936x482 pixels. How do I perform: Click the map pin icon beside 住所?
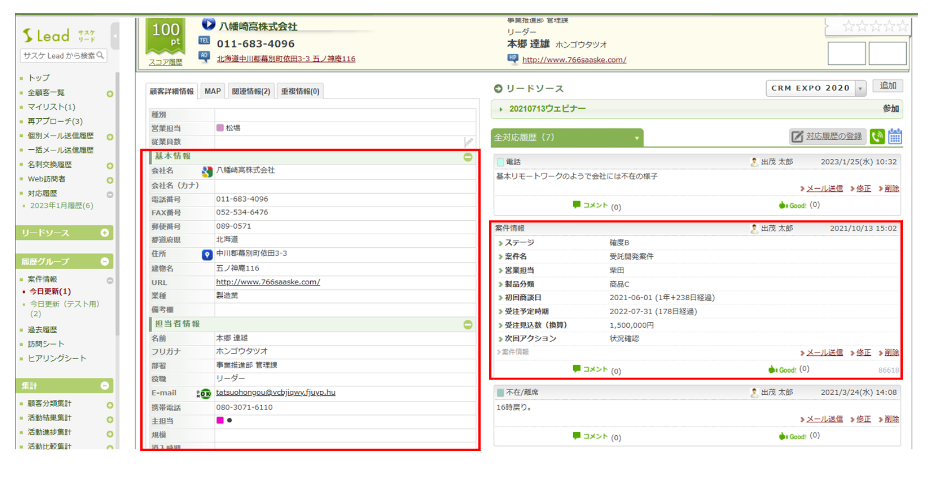[x=207, y=254]
